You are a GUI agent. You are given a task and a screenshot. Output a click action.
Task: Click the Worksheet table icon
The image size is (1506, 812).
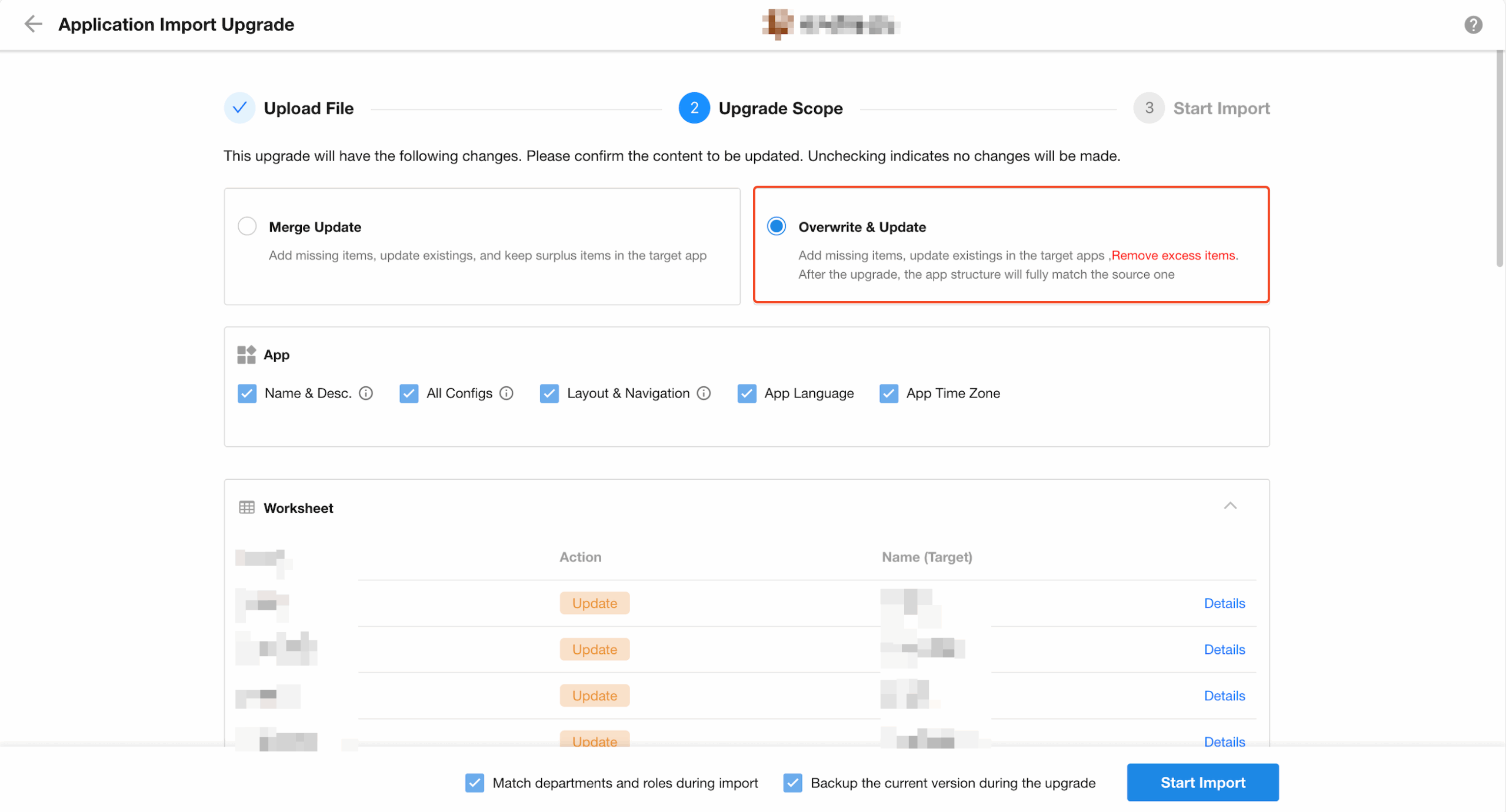coord(247,507)
